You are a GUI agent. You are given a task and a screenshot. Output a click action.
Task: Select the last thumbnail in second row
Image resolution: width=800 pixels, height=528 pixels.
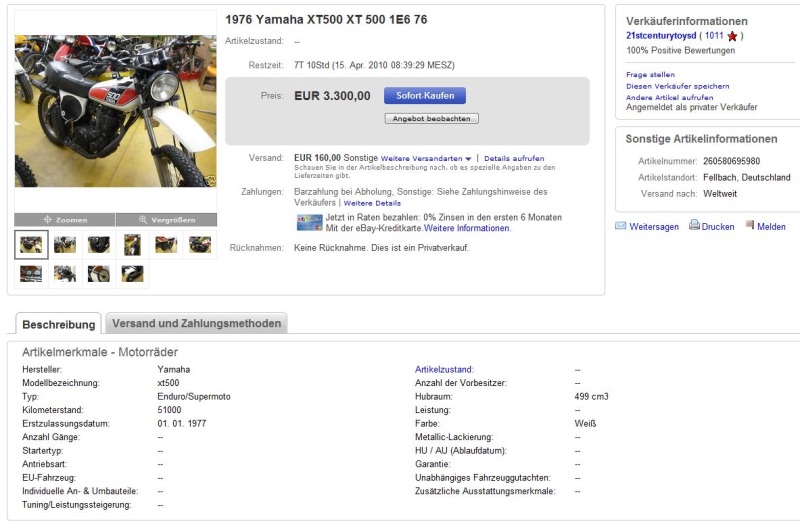coord(133,273)
